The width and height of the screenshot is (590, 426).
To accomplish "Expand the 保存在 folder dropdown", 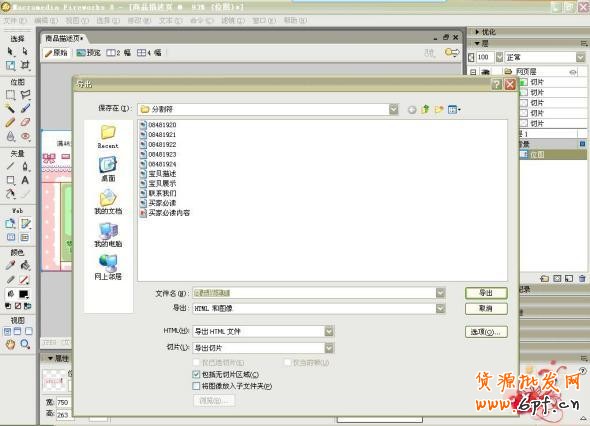I will point(394,109).
